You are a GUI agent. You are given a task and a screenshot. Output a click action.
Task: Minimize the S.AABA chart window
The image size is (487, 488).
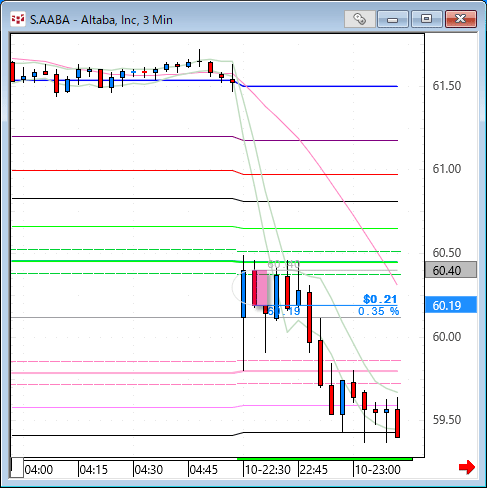[x=393, y=19]
